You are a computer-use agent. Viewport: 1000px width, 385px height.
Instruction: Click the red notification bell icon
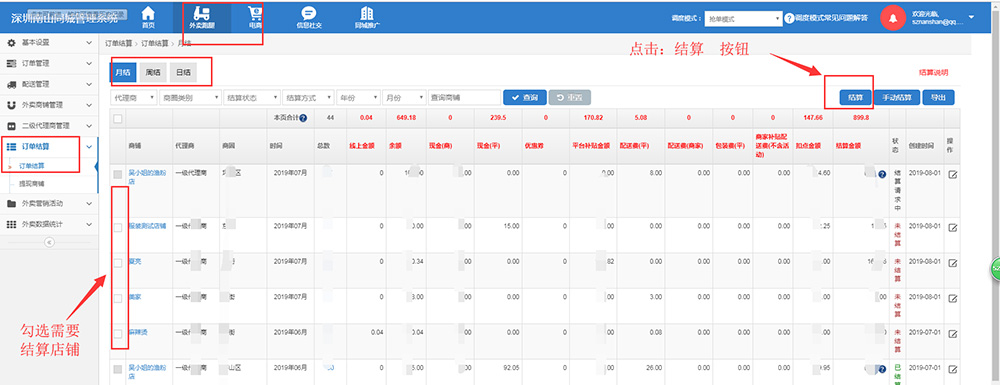click(893, 18)
